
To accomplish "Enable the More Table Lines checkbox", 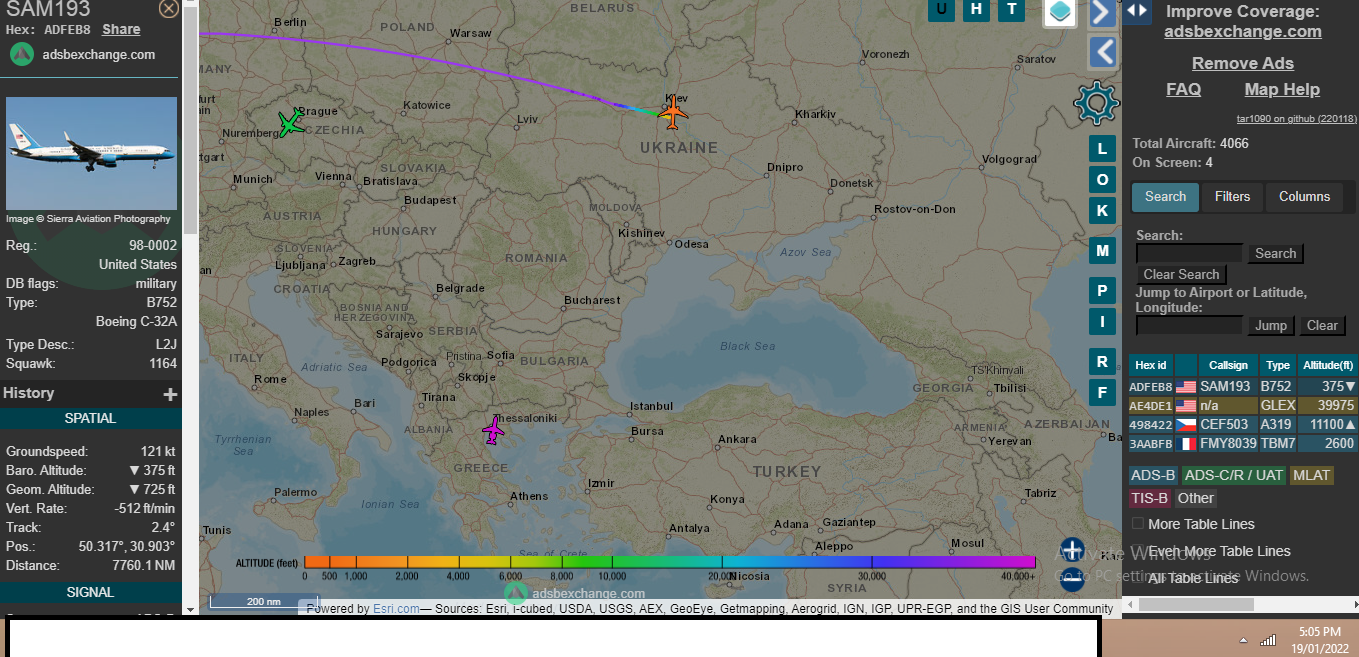I will [1138, 523].
